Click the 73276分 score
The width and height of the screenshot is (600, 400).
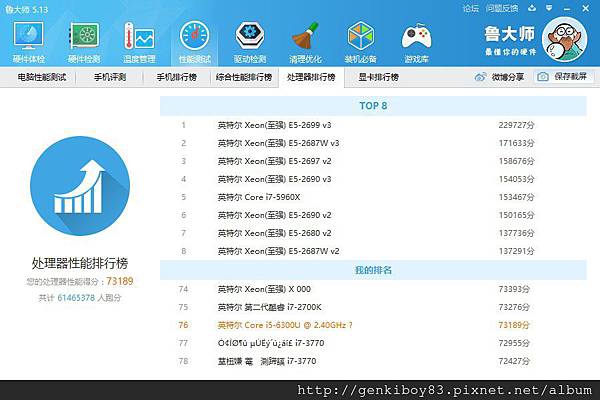[x=514, y=307]
